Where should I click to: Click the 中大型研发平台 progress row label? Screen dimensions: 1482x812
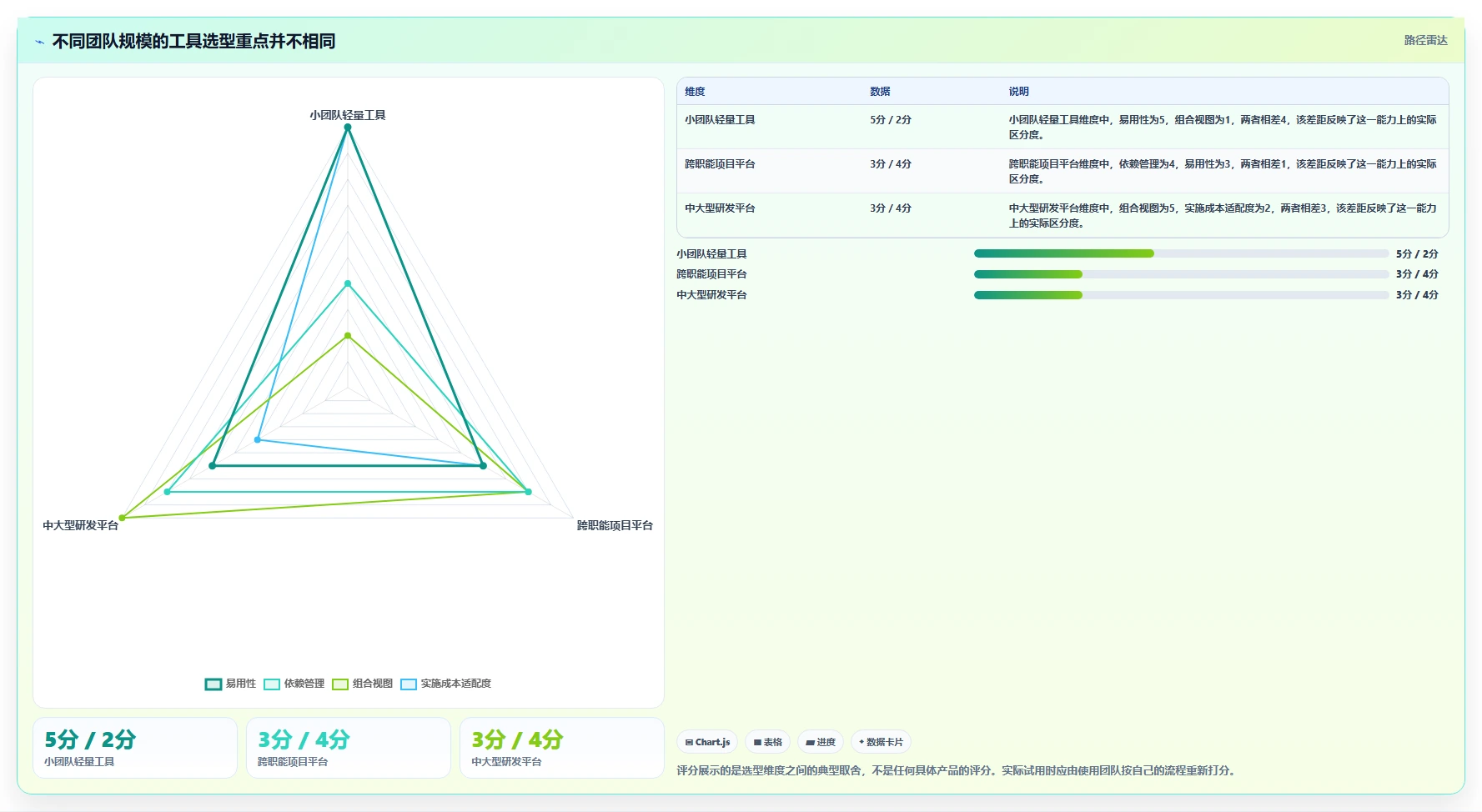[x=711, y=295]
